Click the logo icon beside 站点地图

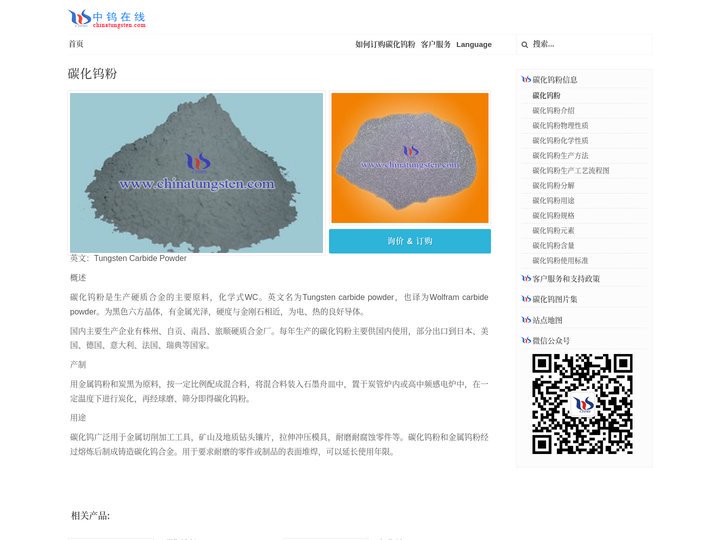(526, 320)
